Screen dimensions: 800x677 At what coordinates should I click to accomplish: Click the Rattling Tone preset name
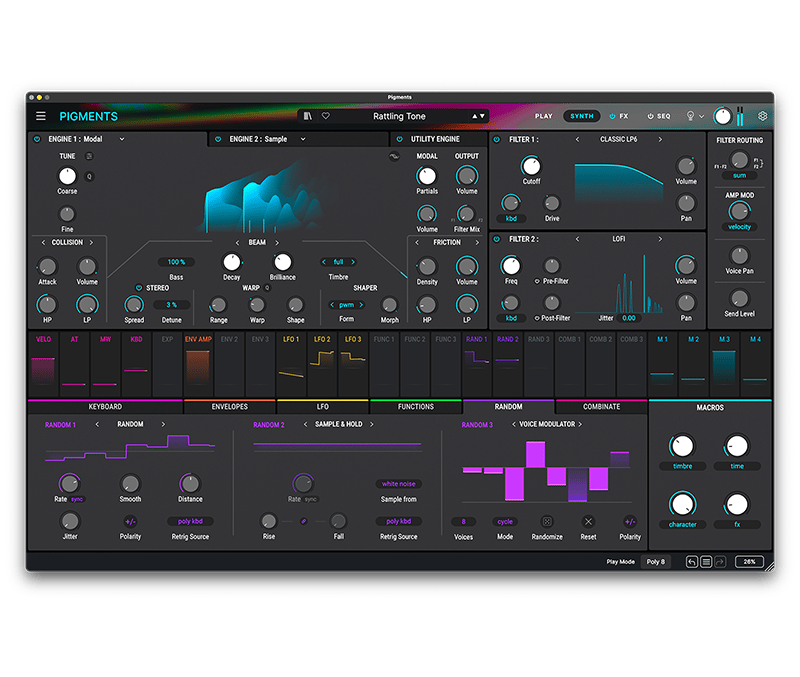click(x=399, y=116)
